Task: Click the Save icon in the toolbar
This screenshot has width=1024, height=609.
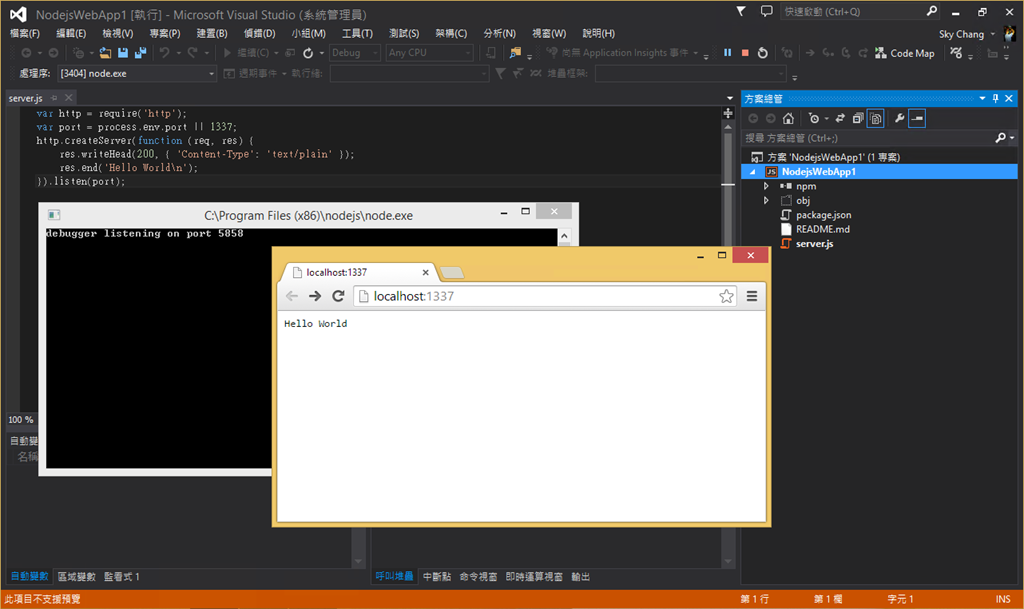Action: point(123,53)
